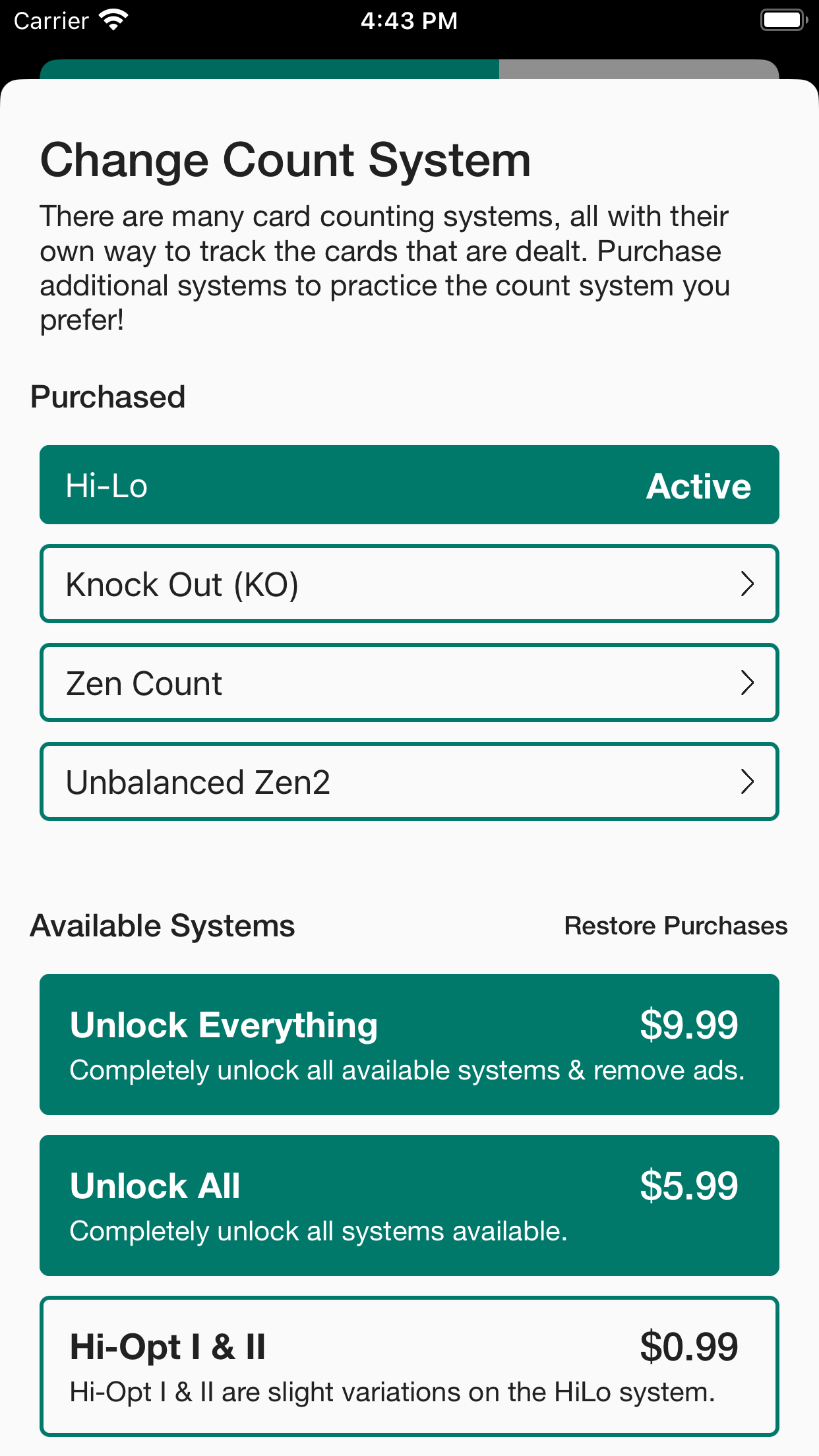The width and height of the screenshot is (819, 1456).
Task: Expand the Knock Out (KO) system details
Action: point(409,584)
